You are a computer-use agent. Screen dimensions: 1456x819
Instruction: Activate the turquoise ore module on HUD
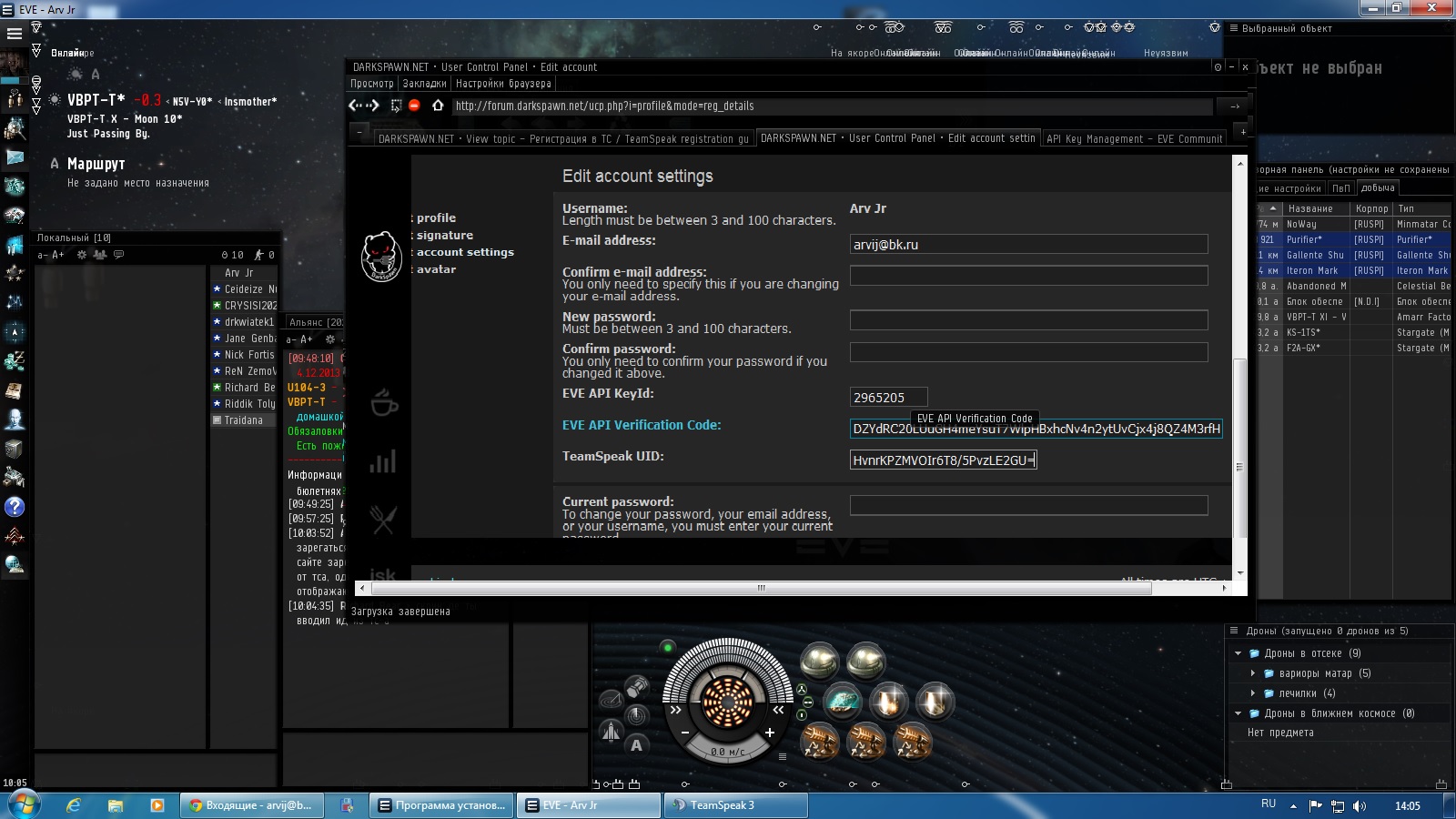(x=843, y=702)
